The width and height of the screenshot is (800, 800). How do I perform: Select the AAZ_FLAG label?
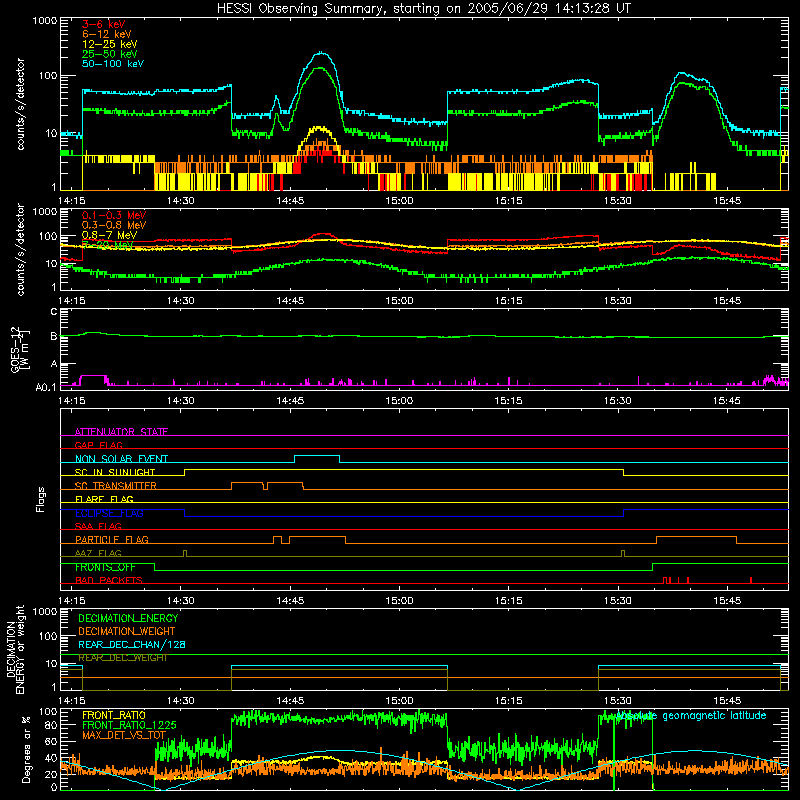pos(98,553)
